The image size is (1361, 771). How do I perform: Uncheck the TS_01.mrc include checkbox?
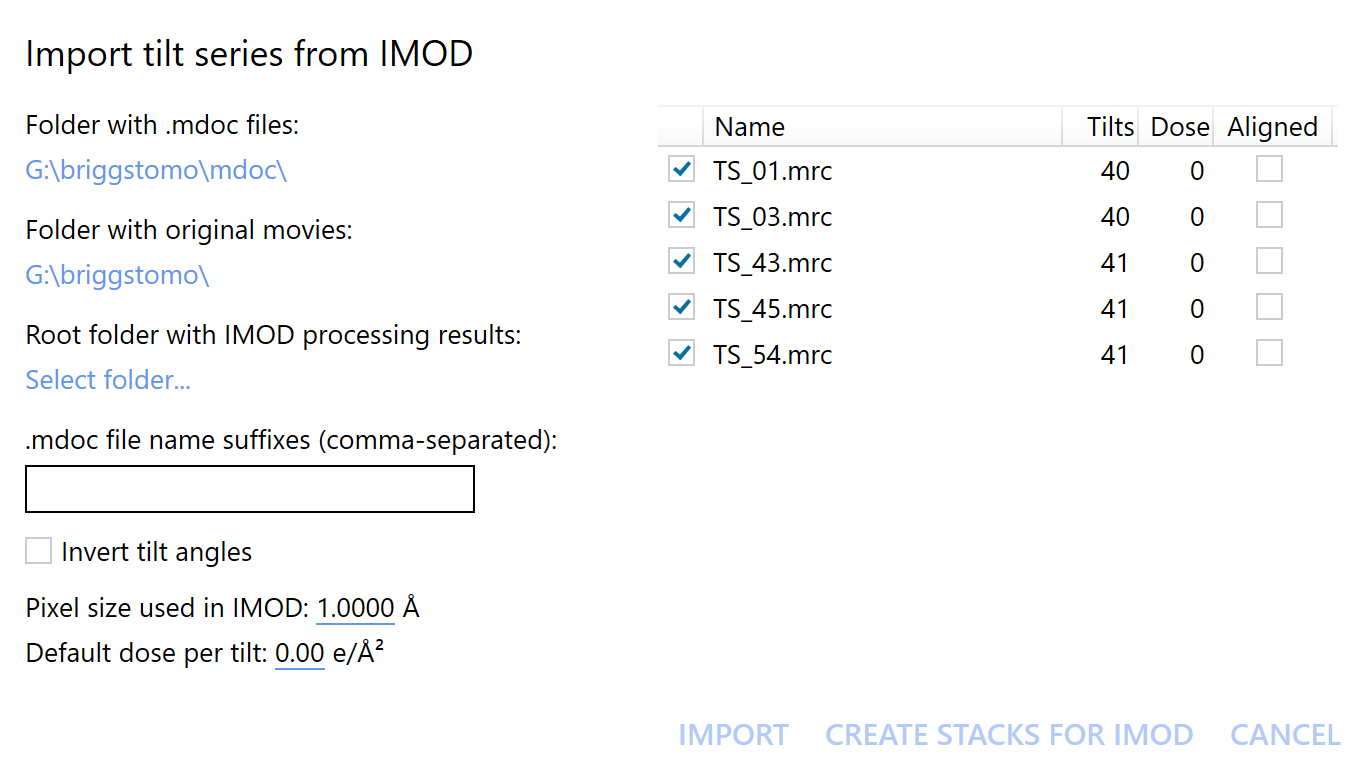(x=681, y=169)
